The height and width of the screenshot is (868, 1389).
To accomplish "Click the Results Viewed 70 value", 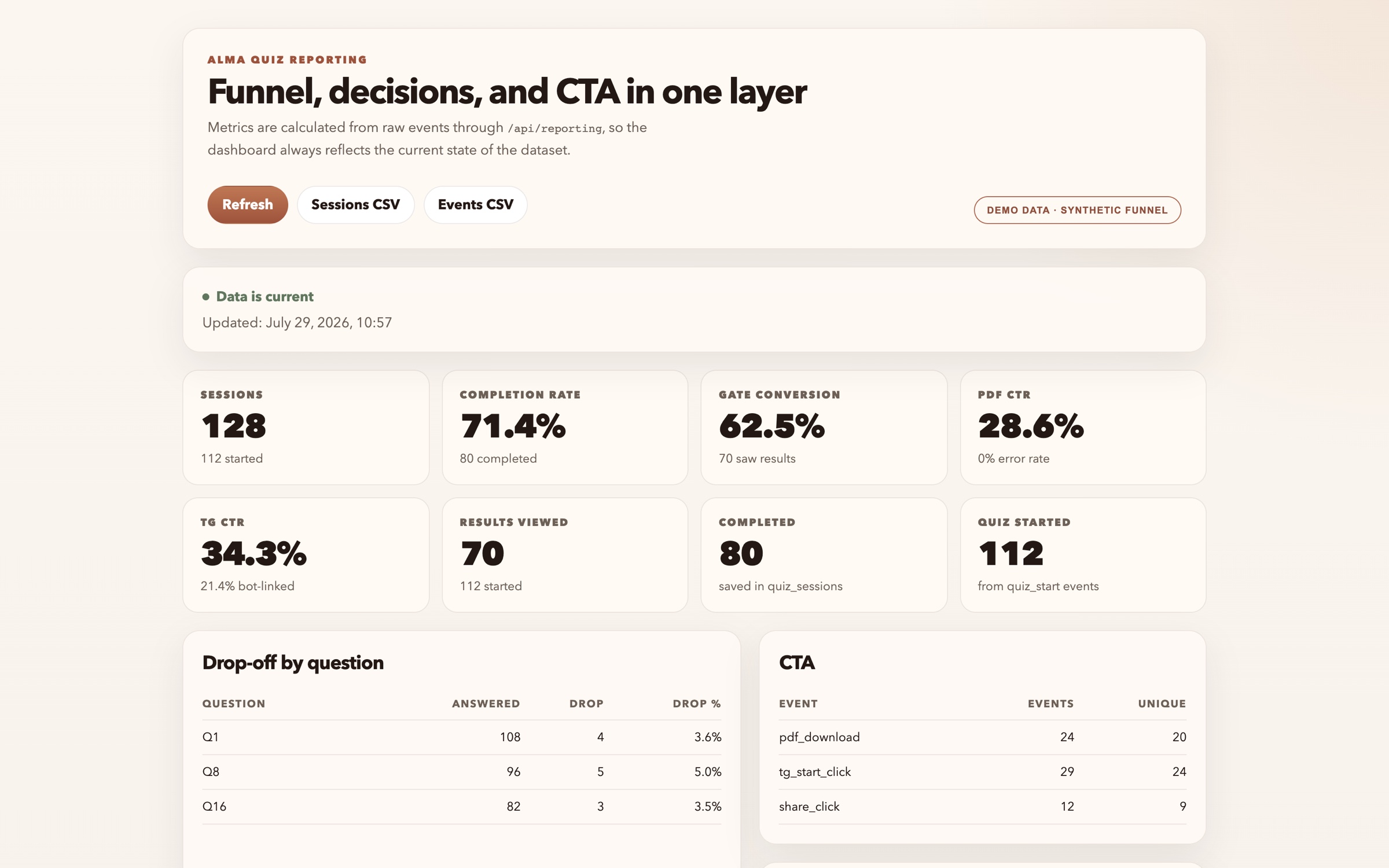I will 482,553.
